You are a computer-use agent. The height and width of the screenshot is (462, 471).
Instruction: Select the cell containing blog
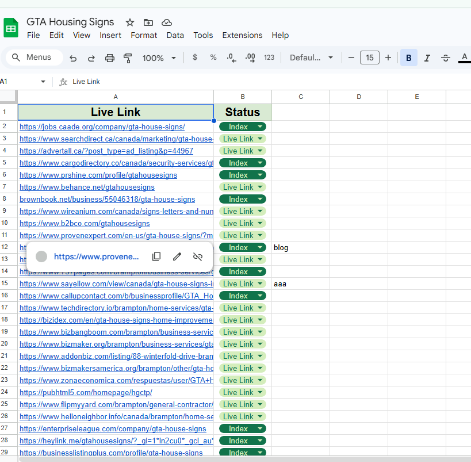300,247
